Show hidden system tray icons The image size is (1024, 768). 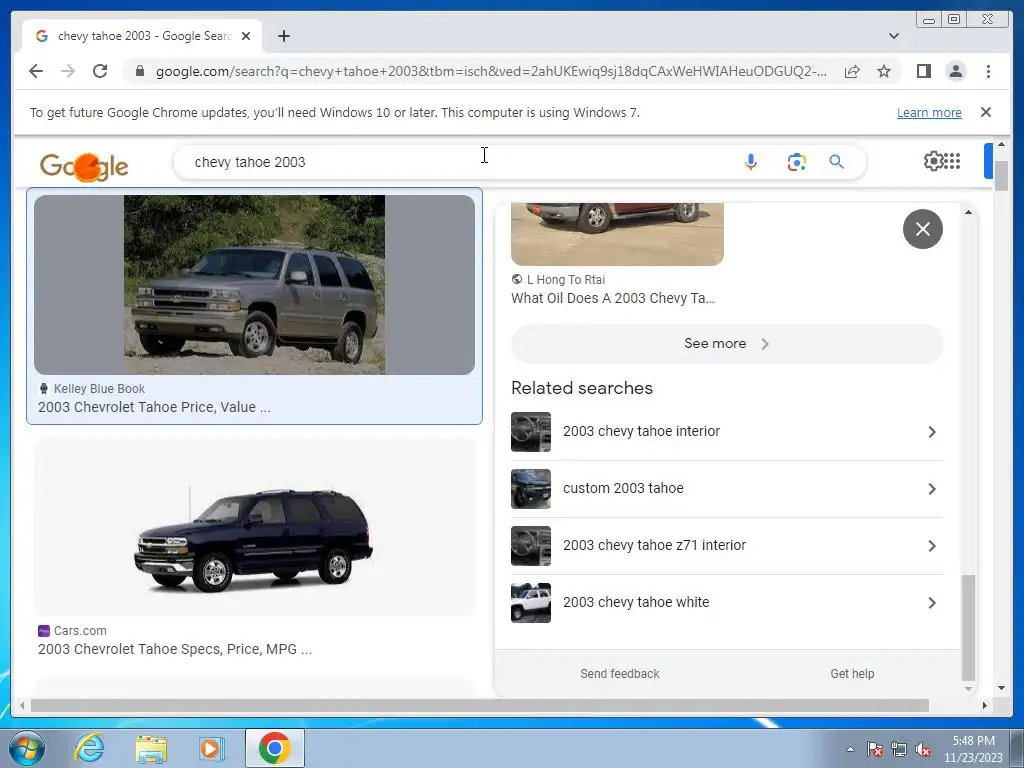pos(850,749)
